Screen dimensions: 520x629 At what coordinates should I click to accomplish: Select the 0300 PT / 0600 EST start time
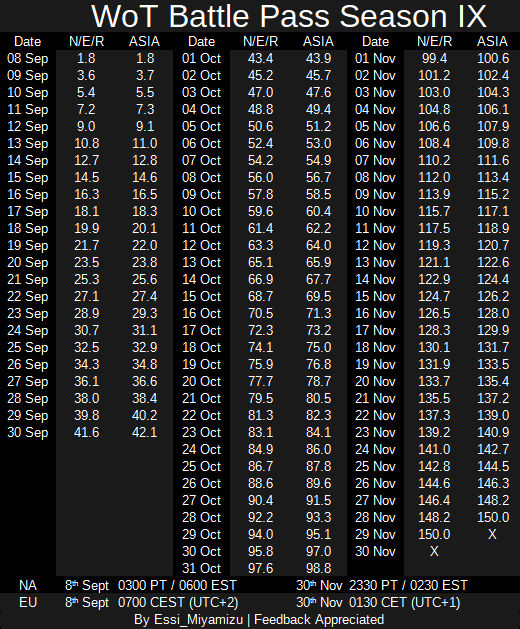177,585
